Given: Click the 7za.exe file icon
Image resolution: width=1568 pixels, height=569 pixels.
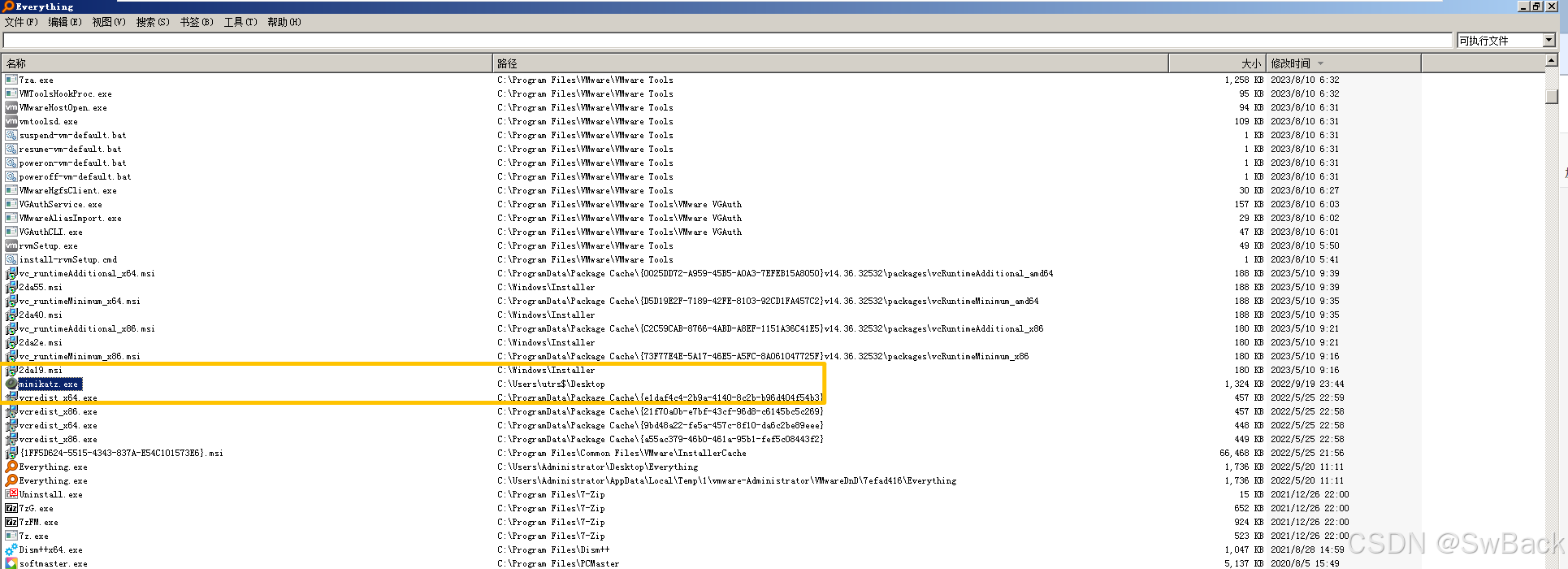Looking at the screenshot, I should pyautogui.click(x=11, y=80).
